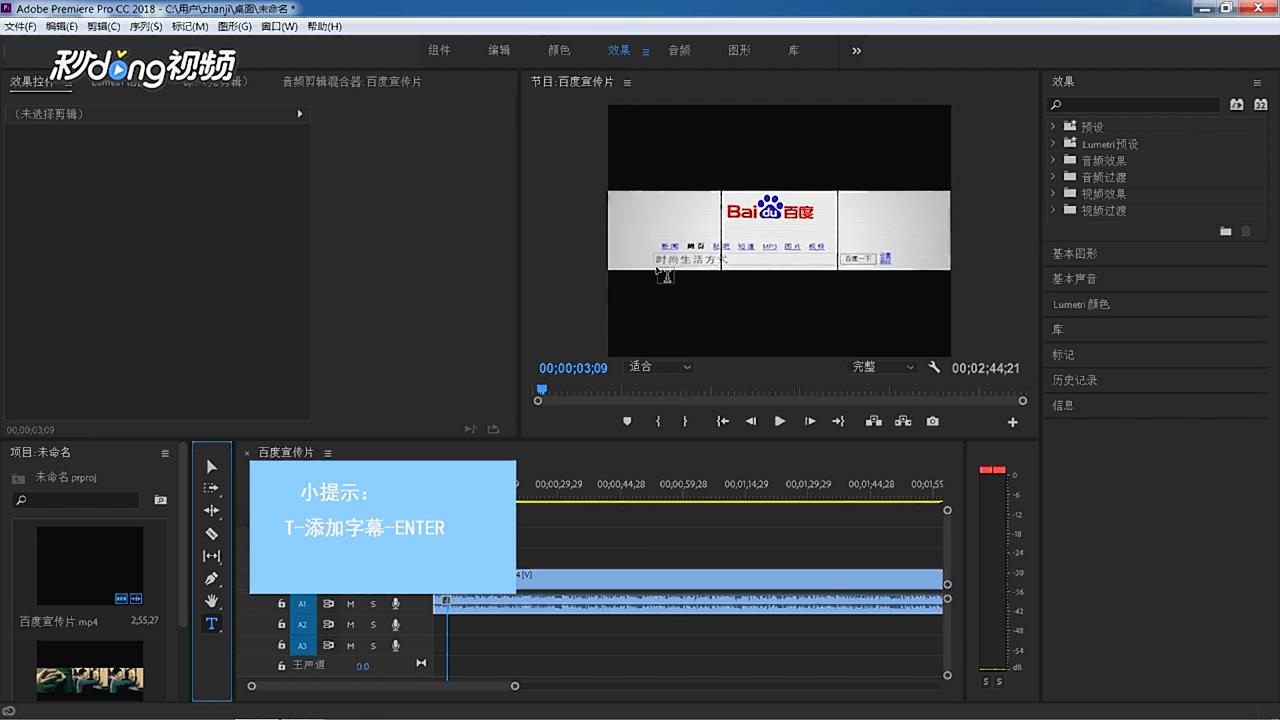Select the Razor tool

point(211,533)
